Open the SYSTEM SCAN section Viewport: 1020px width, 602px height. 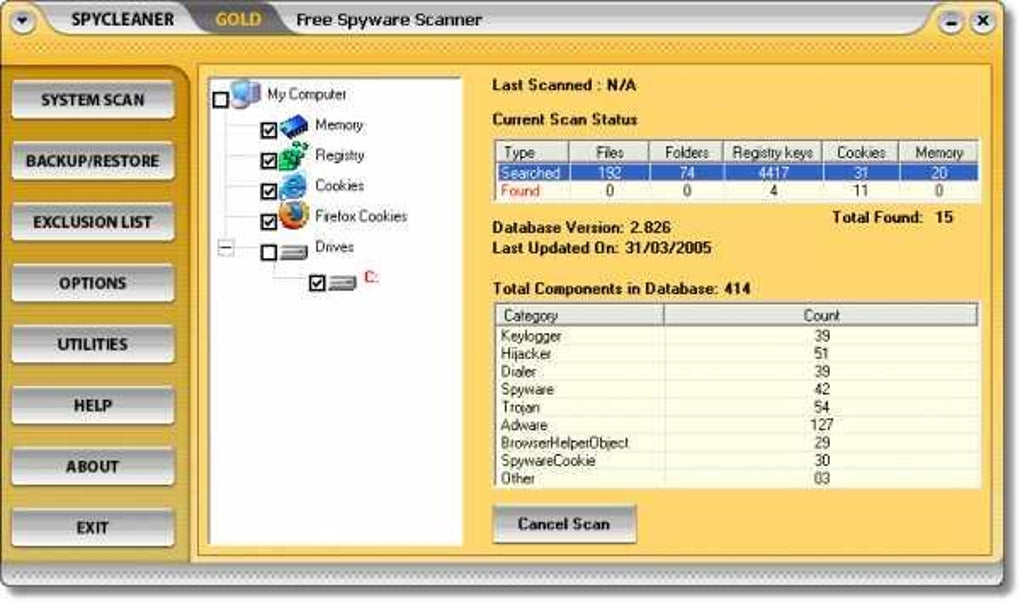[x=93, y=100]
